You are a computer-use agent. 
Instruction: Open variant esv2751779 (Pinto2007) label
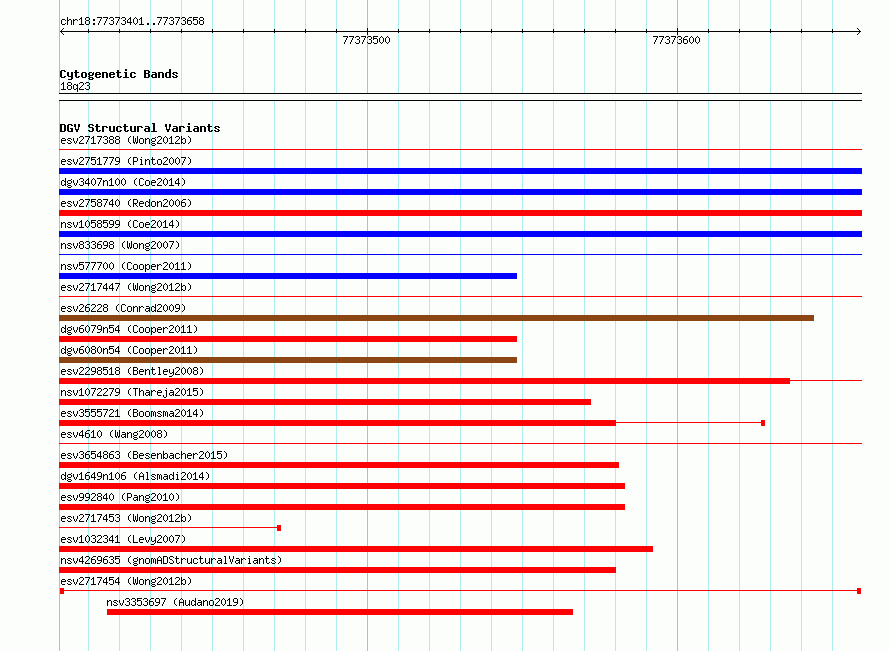click(x=126, y=161)
